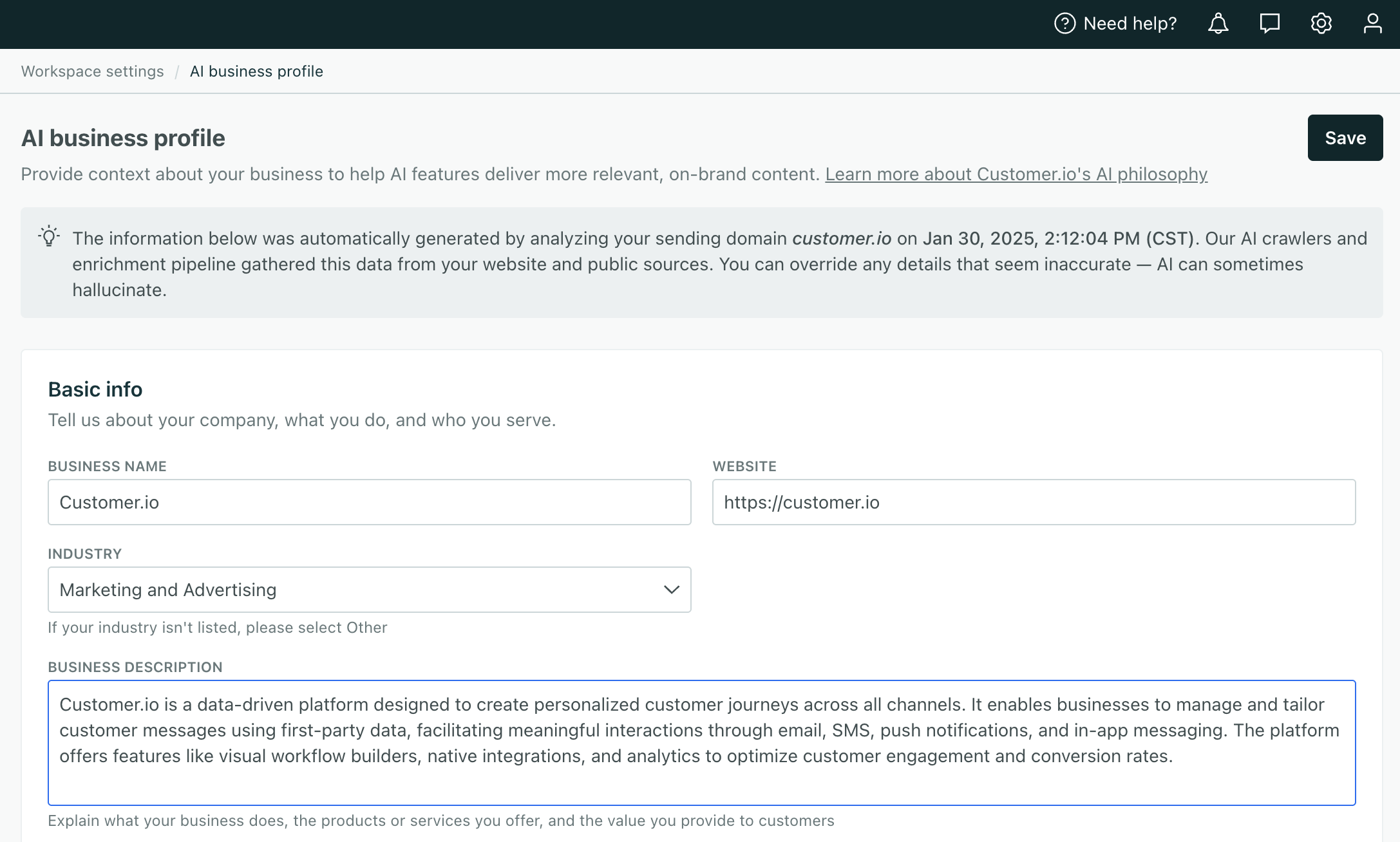Click the Industry dropdown chevron arrow

click(671, 590)
